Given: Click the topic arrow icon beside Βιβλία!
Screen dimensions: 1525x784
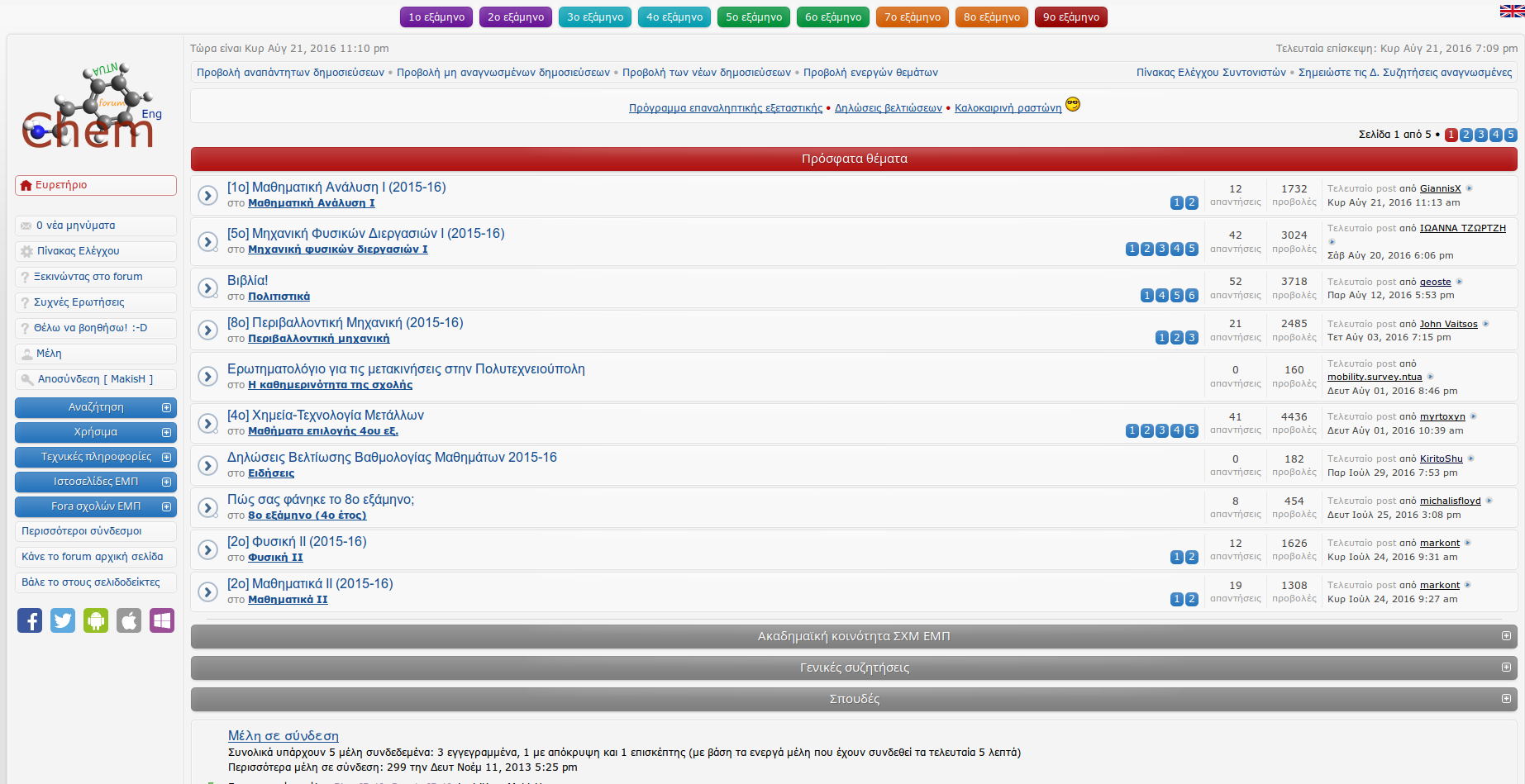Looking at the screenshot, I should pyautogui.click(x=208, y=288).
